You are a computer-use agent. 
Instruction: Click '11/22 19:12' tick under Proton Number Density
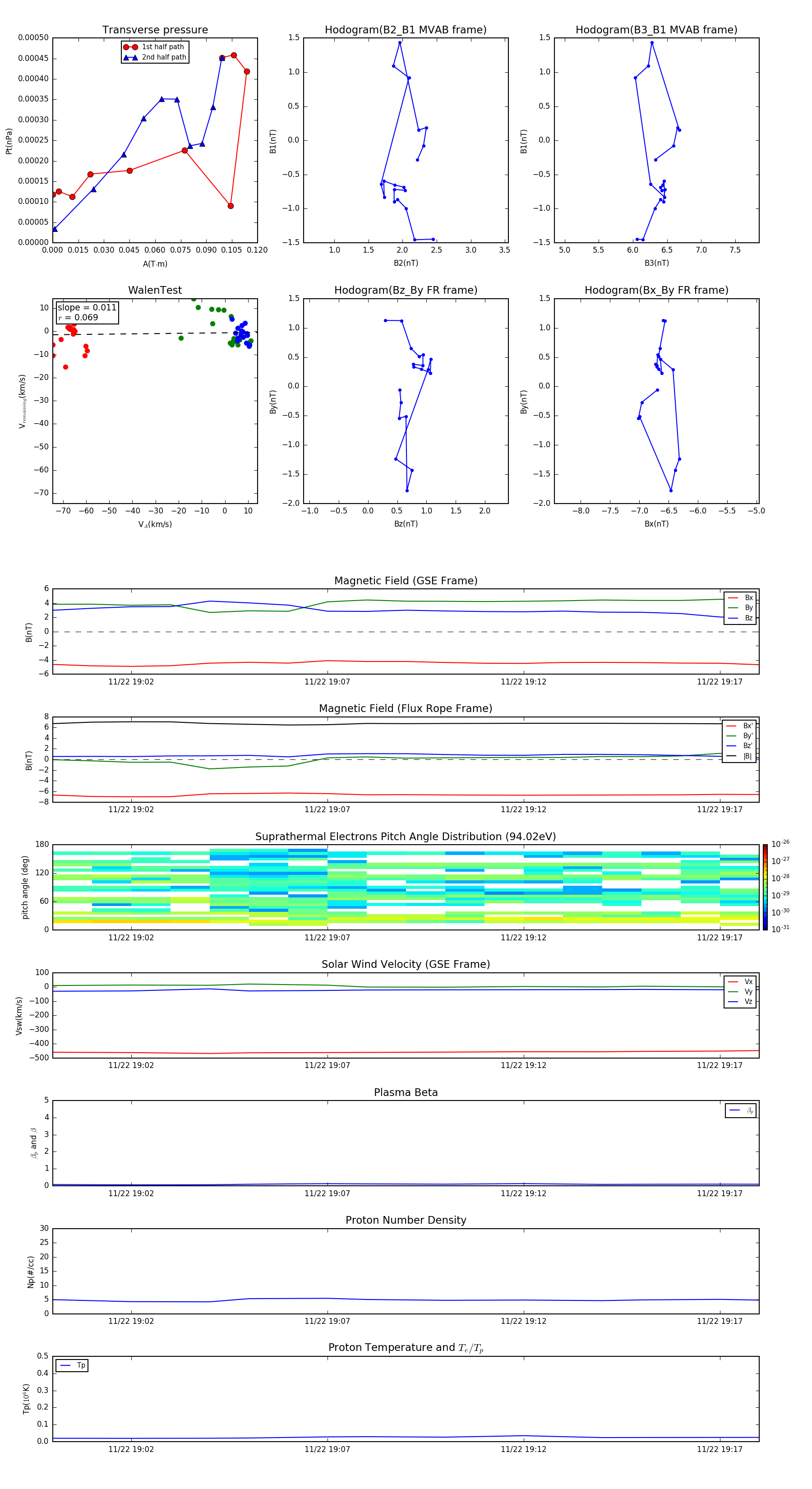tap(523, 1321)
